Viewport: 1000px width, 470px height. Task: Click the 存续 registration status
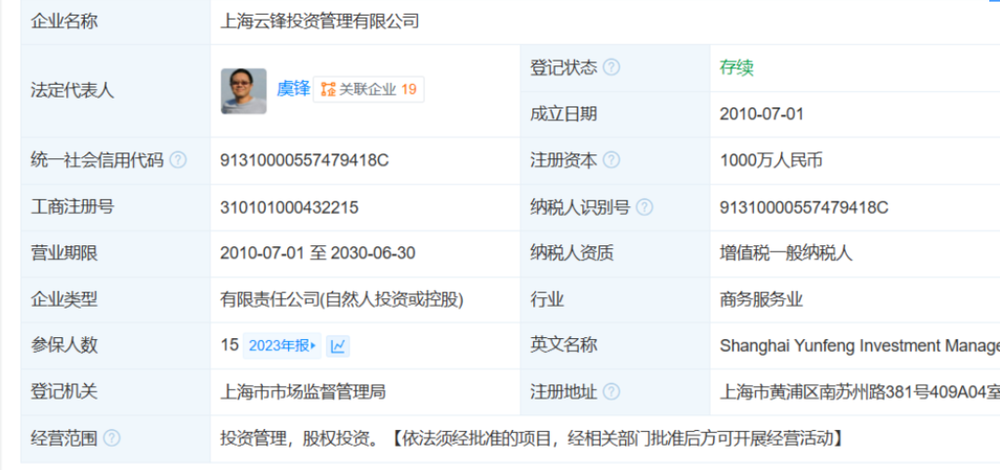click(x=736, y=68)
